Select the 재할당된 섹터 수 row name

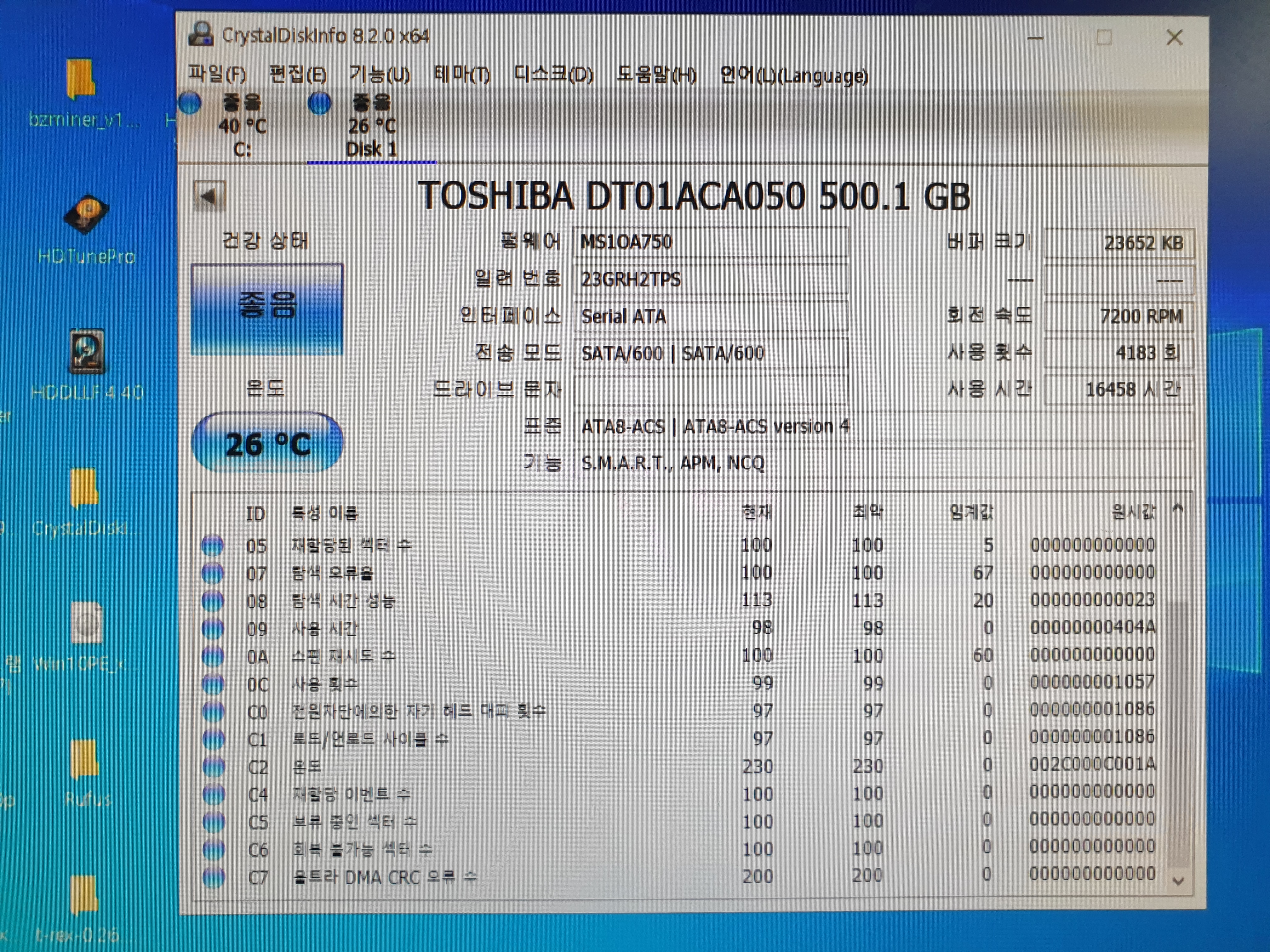pos(352,545)
